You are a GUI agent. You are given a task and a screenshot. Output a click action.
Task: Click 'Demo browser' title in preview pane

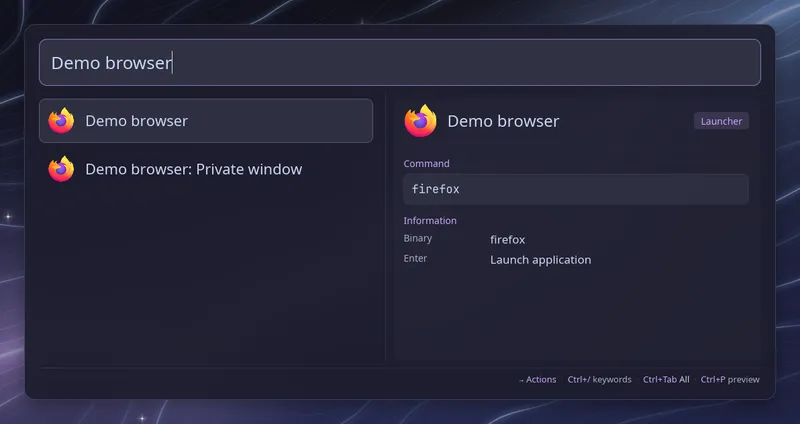(x=503, y=121)
